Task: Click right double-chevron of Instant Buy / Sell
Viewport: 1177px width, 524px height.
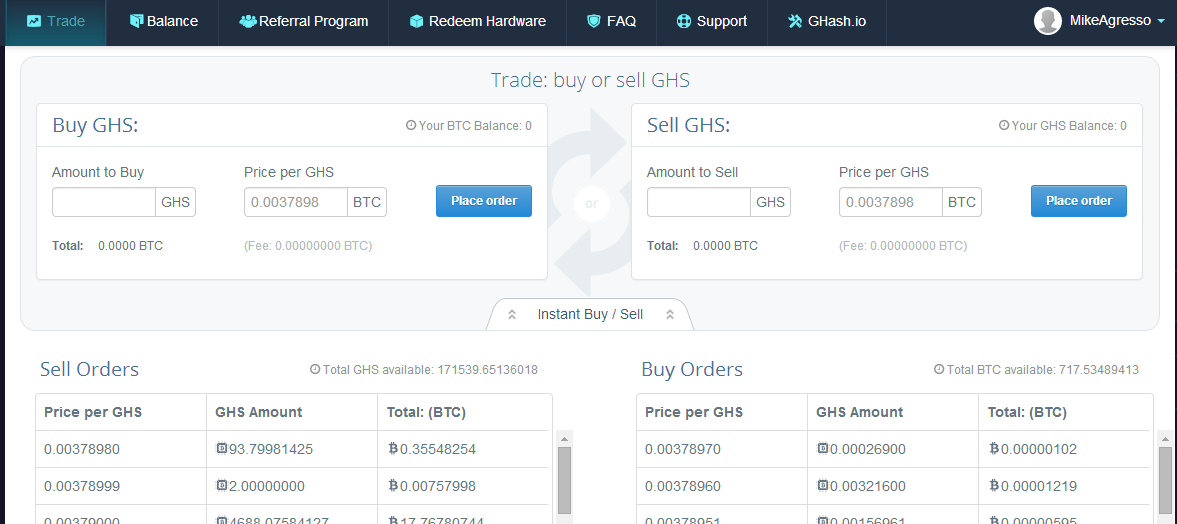Action: [x=670, y=315]
